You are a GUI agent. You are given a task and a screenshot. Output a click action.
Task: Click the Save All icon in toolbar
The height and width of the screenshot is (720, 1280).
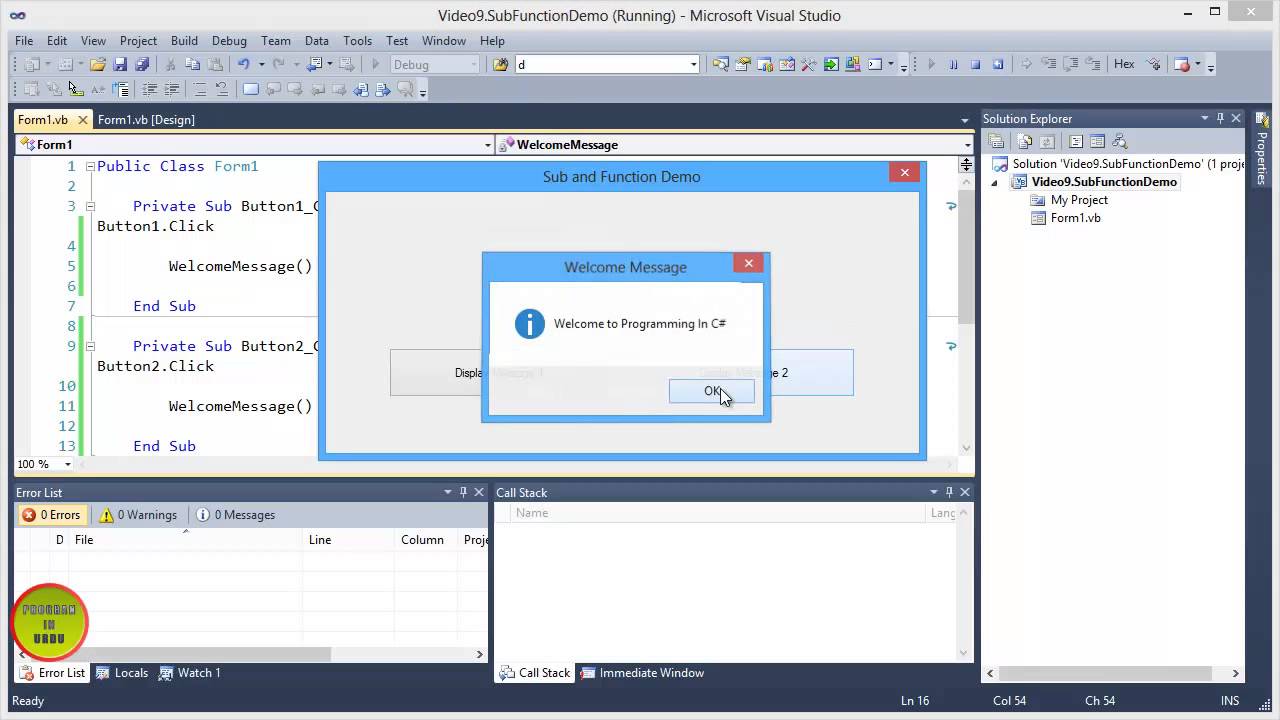(142, 64)
